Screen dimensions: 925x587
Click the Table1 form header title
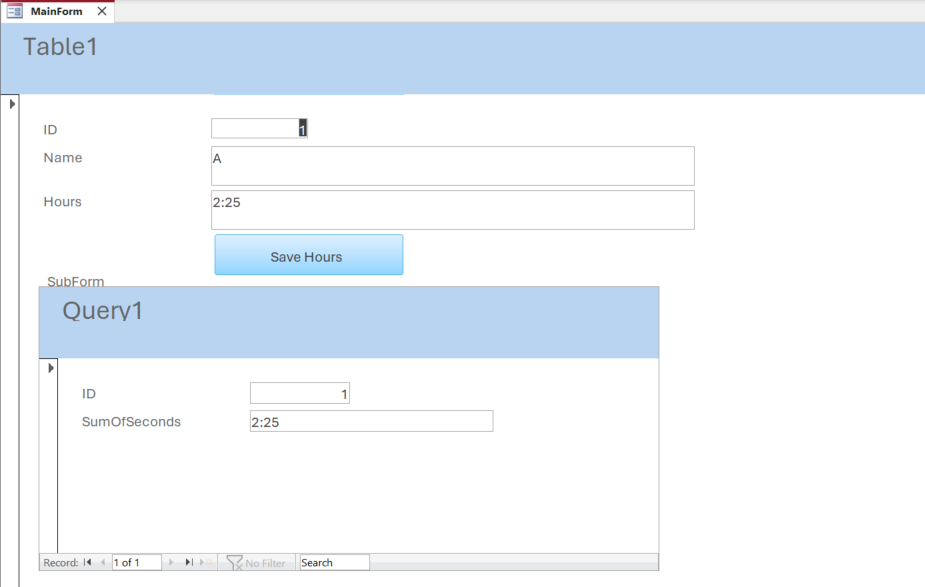60,47
